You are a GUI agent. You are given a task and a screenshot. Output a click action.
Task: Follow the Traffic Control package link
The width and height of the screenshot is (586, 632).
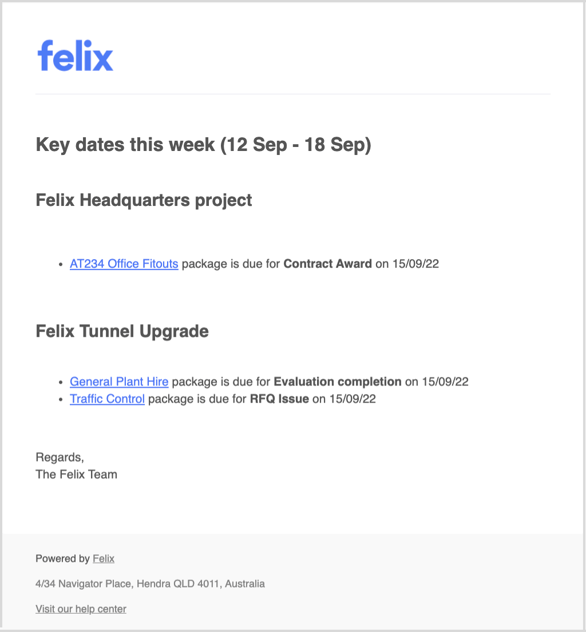coord(107,399)
